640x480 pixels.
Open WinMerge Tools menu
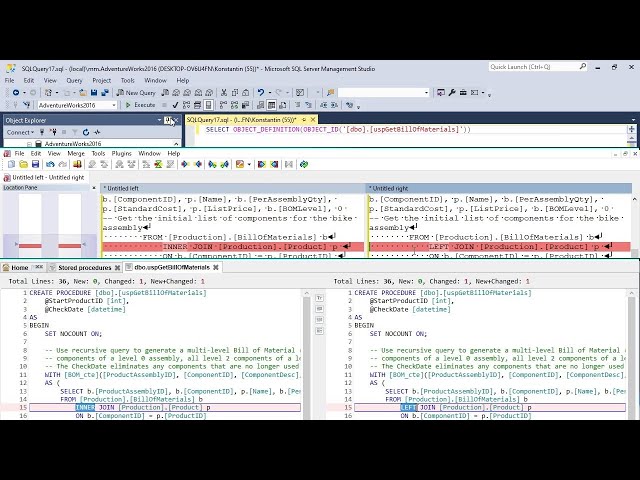98,153
